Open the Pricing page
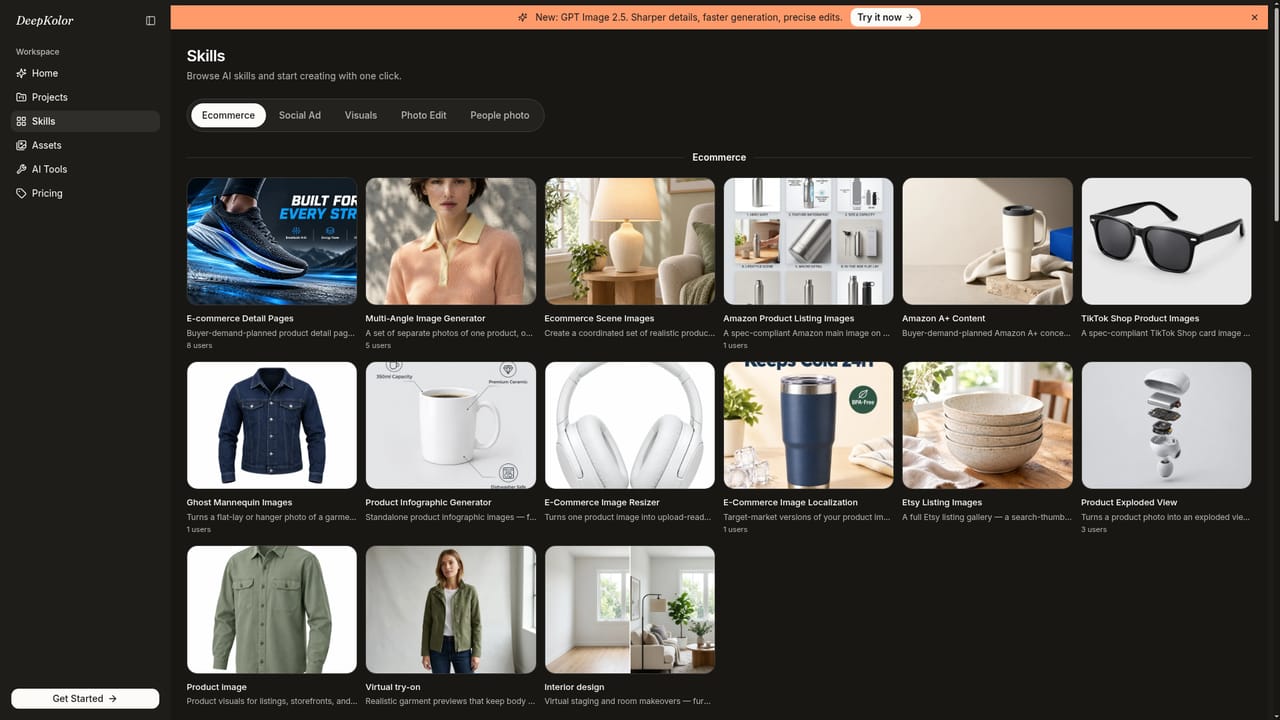 [x=85, y=193]
